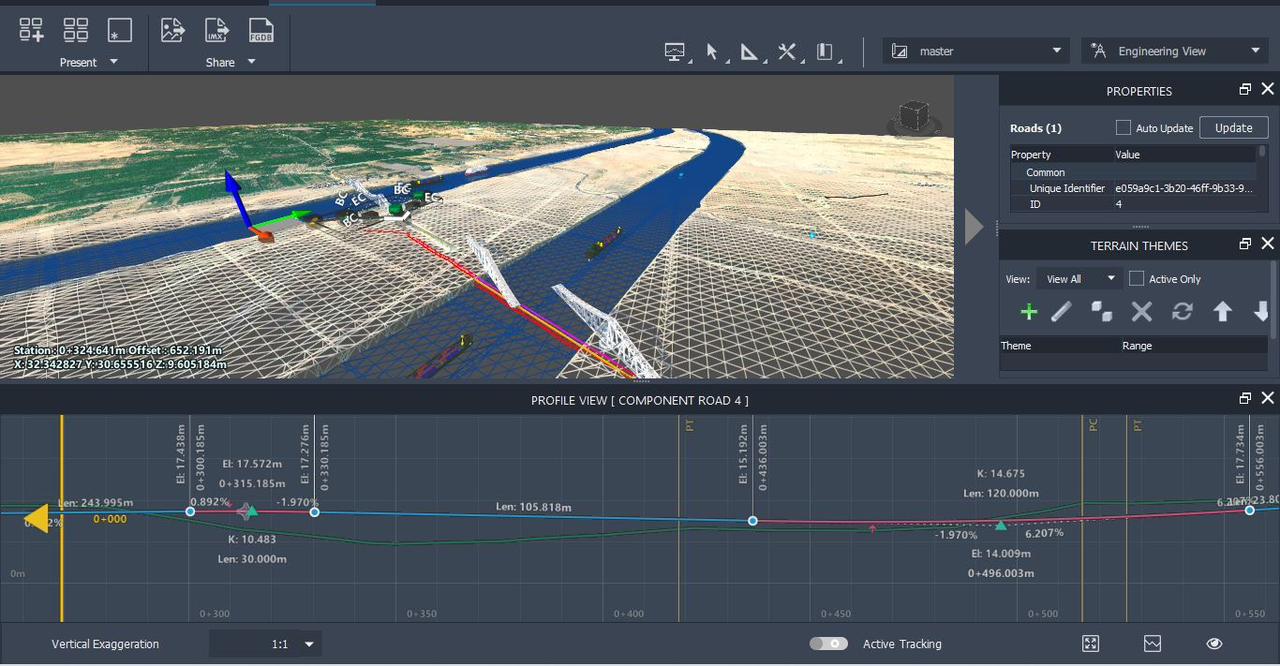The width and height of the screenshot is (1280, 666).
Task: Click the FGDB export icon
Action: 261,30
